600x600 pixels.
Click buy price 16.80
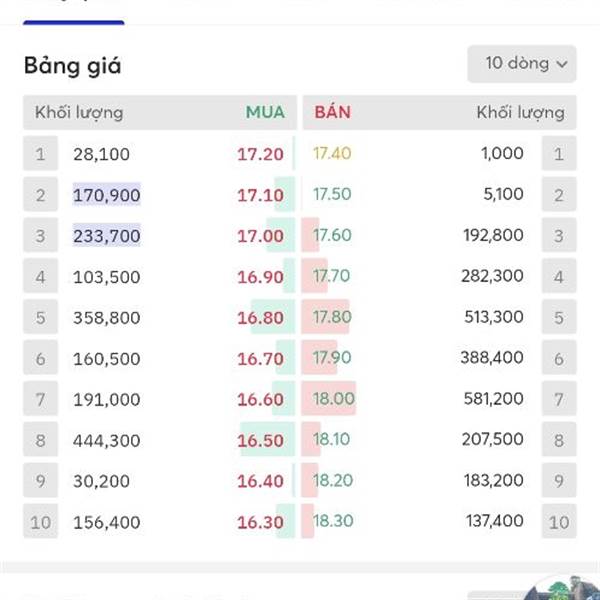[260, 318]
